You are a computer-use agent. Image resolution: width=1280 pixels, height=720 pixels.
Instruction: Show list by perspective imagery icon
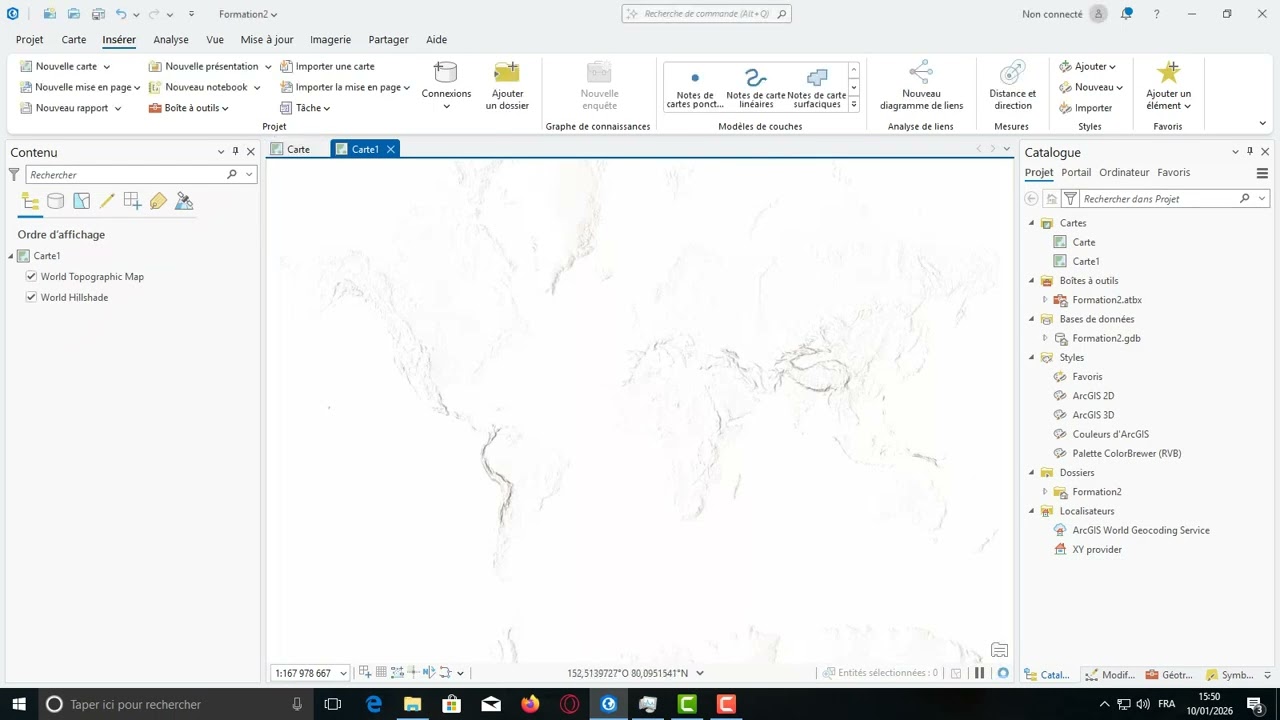184,201
